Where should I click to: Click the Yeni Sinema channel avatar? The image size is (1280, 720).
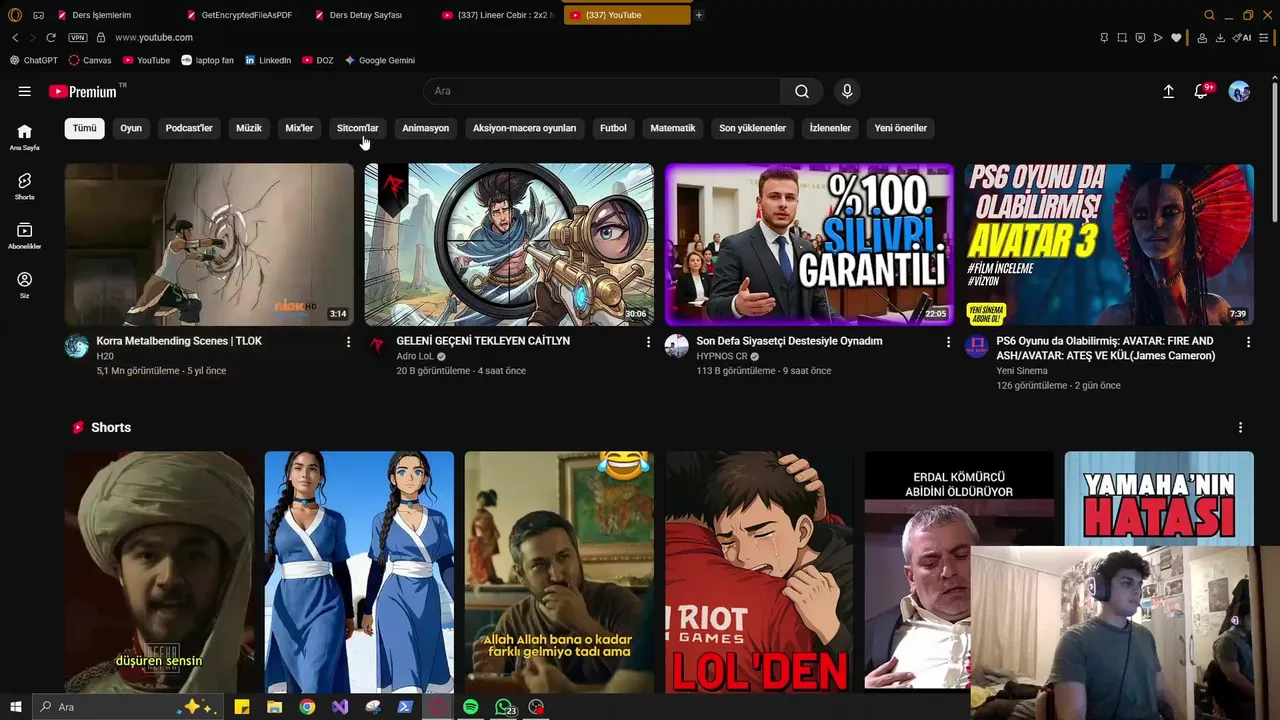pos(977,346)
